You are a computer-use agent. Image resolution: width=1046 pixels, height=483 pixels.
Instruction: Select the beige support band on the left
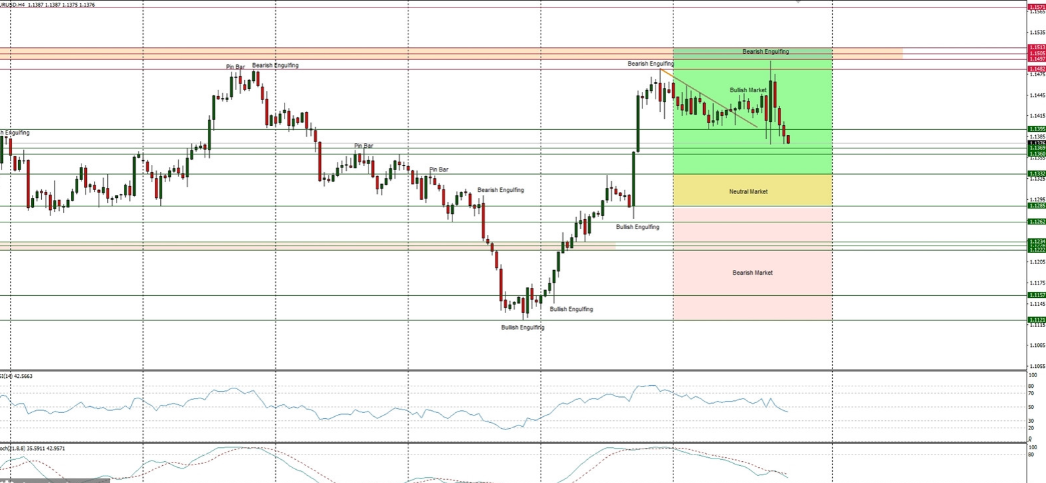coord(300,246)
